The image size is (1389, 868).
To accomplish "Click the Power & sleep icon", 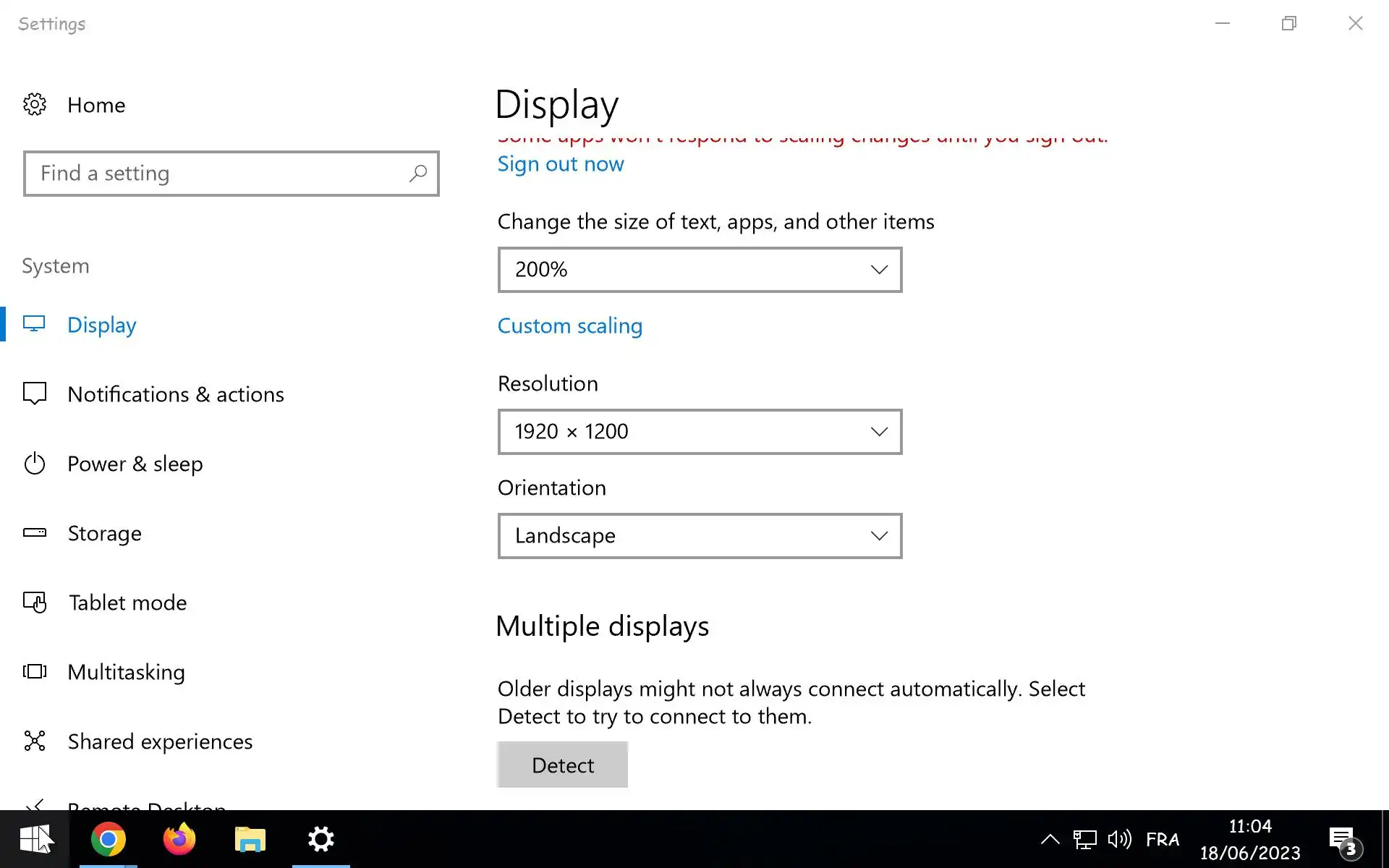I will point(34,464).
